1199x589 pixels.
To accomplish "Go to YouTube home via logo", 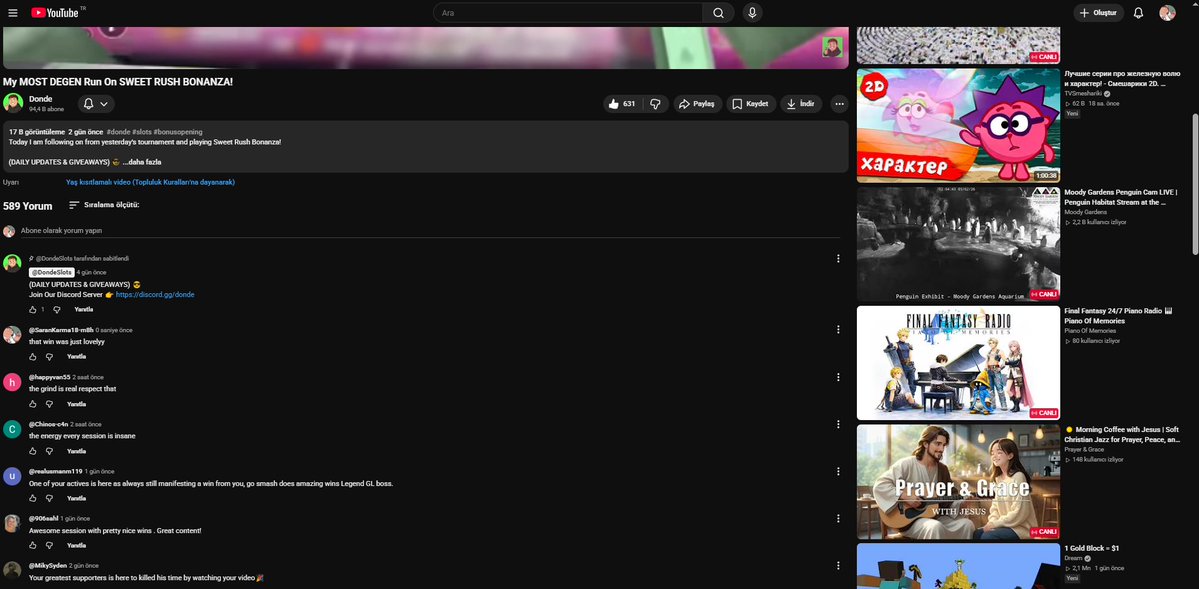I will [55, 13].
